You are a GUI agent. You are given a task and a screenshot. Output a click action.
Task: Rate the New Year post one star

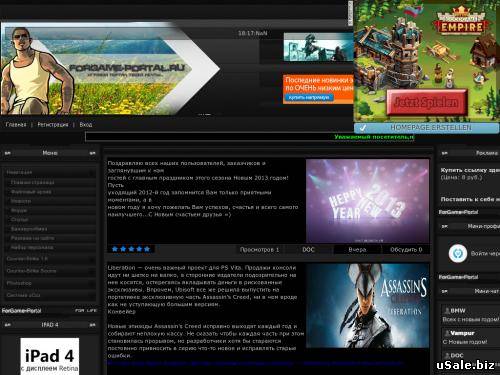[115, 249]
